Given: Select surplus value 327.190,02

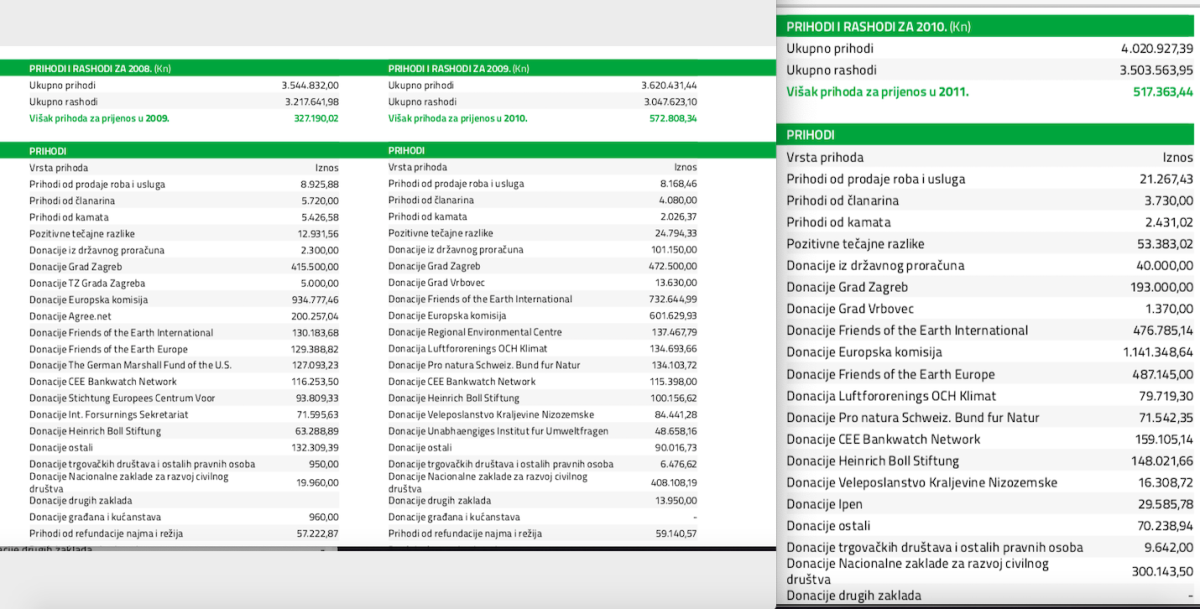Looking at the screenshot, I should pyautogui.click(x=316, y=118).
